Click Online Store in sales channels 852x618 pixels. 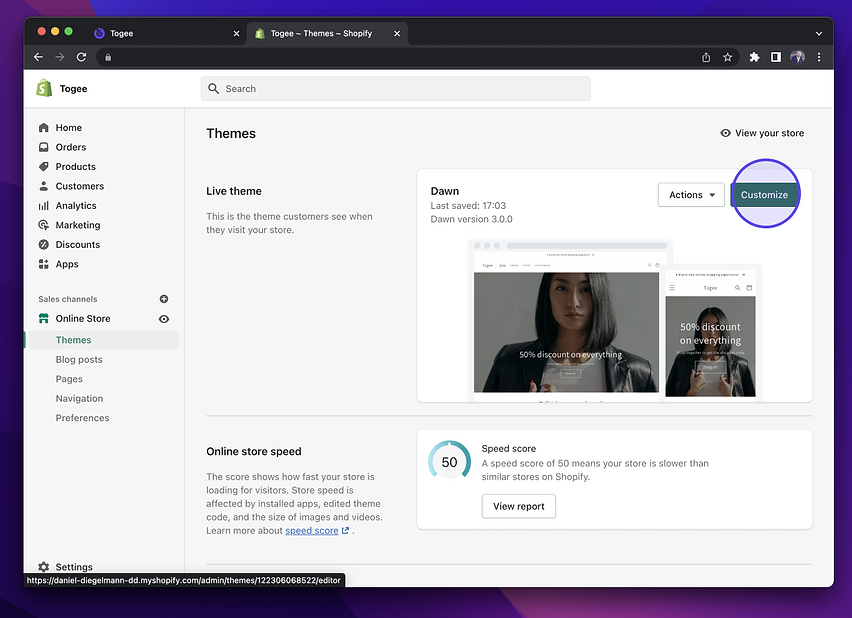(x=83, y=319)
